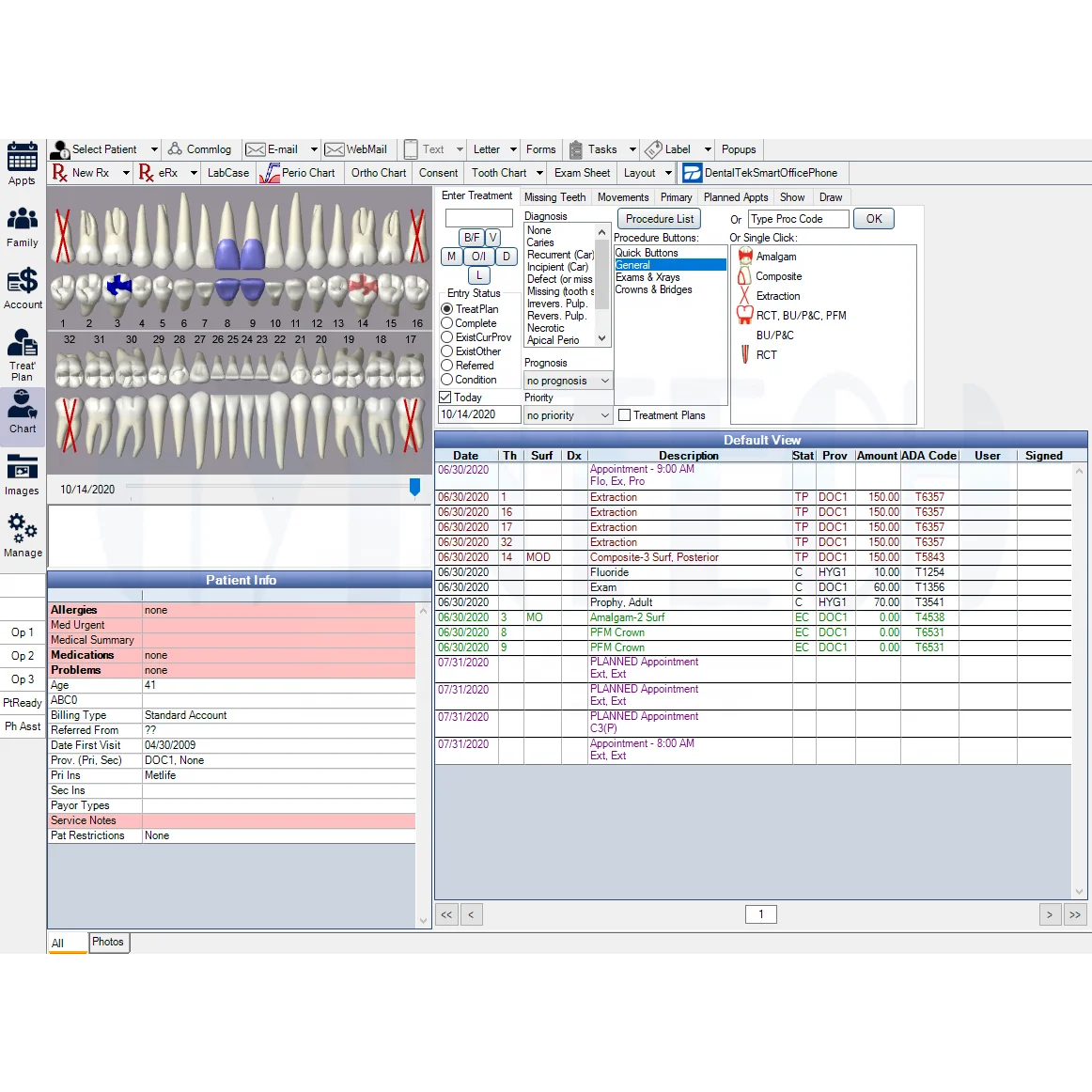Image resolution: width=1092 pixels, height=1092 pixels.
Task: Open the Exam Sheet
Action: click(583, 173)
